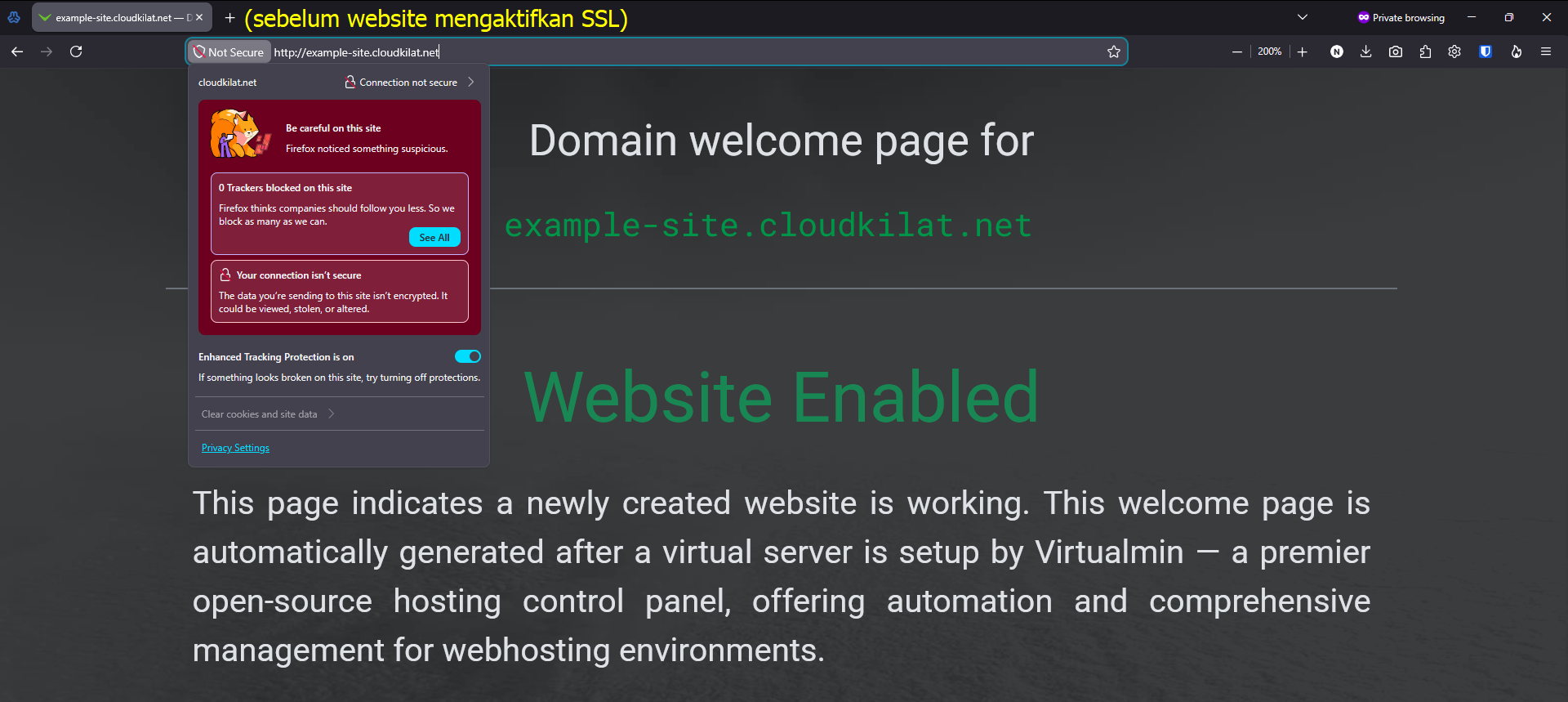Open the settings gear icon in the toolbar
Screen dimensions: 1568x702
pos(1454,51)
